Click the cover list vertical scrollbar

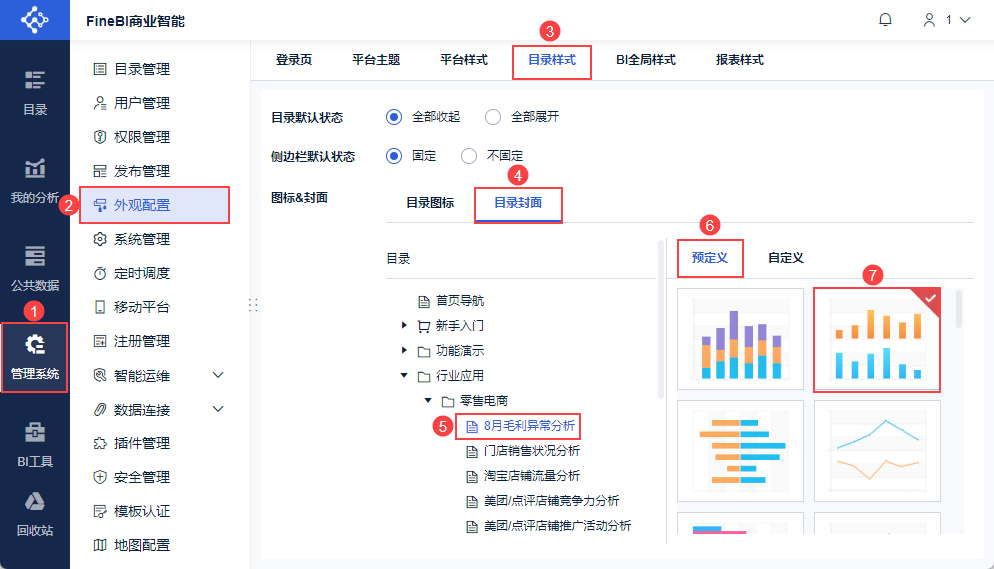click(x=958, y=309)
